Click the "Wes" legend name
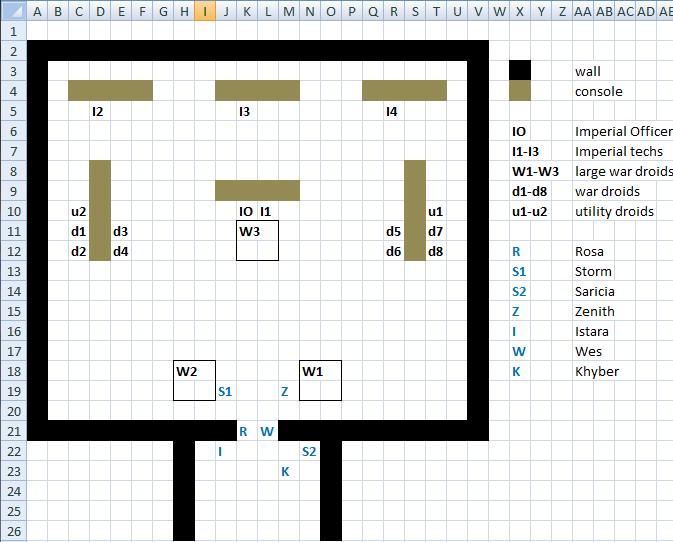The image size is (673, 542). click(x=588, y=352)
